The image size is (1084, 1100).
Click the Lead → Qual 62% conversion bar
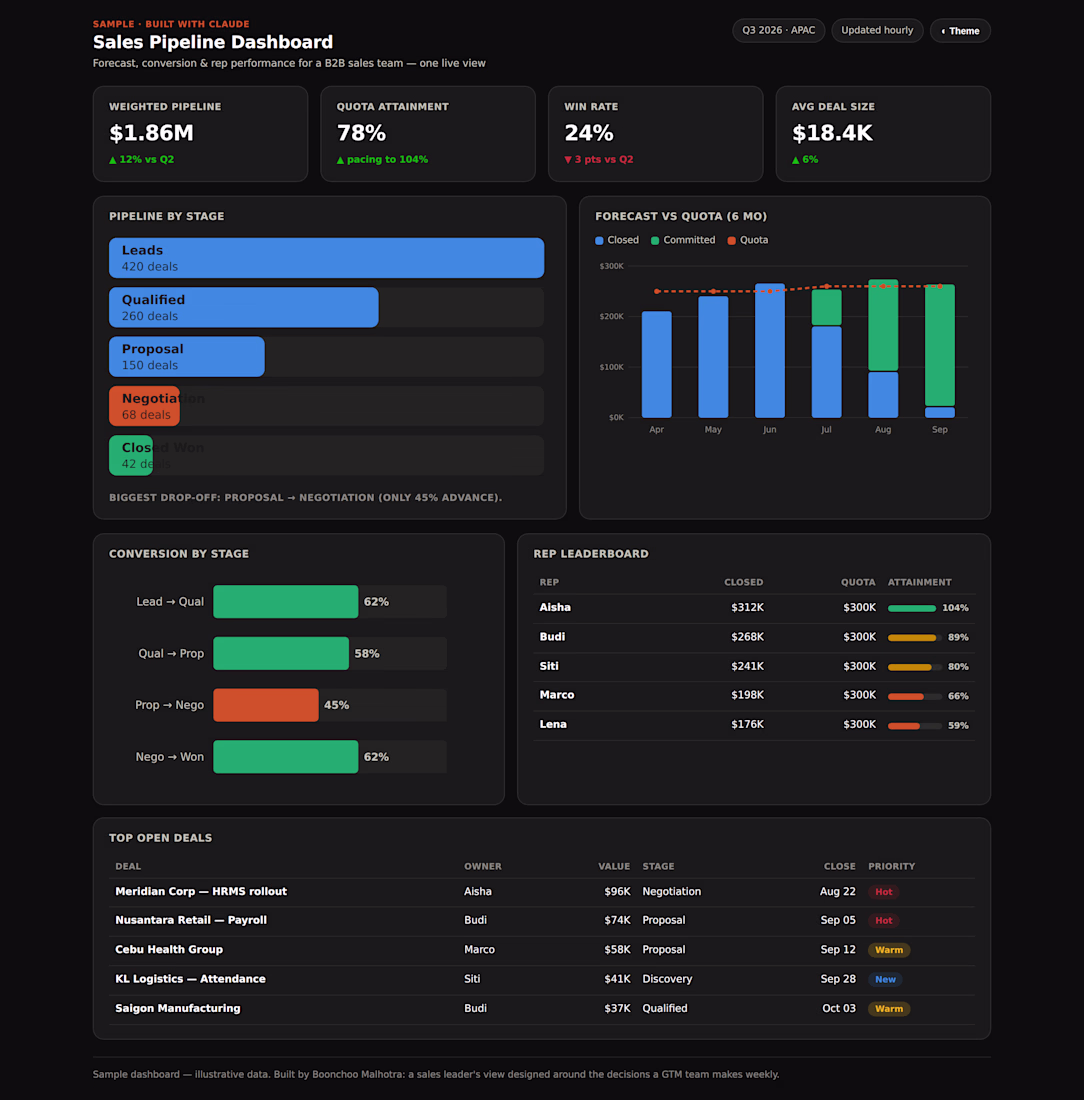pyautogui.click(x=286, y=602)
